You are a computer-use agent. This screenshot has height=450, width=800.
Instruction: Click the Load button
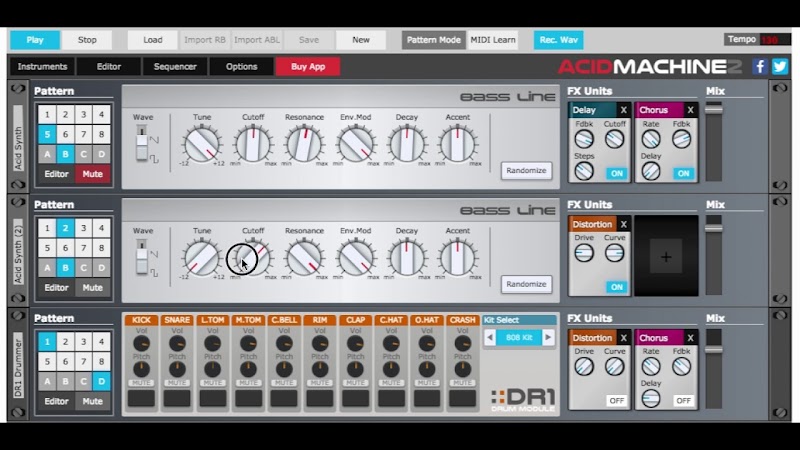tap(153, 40)
